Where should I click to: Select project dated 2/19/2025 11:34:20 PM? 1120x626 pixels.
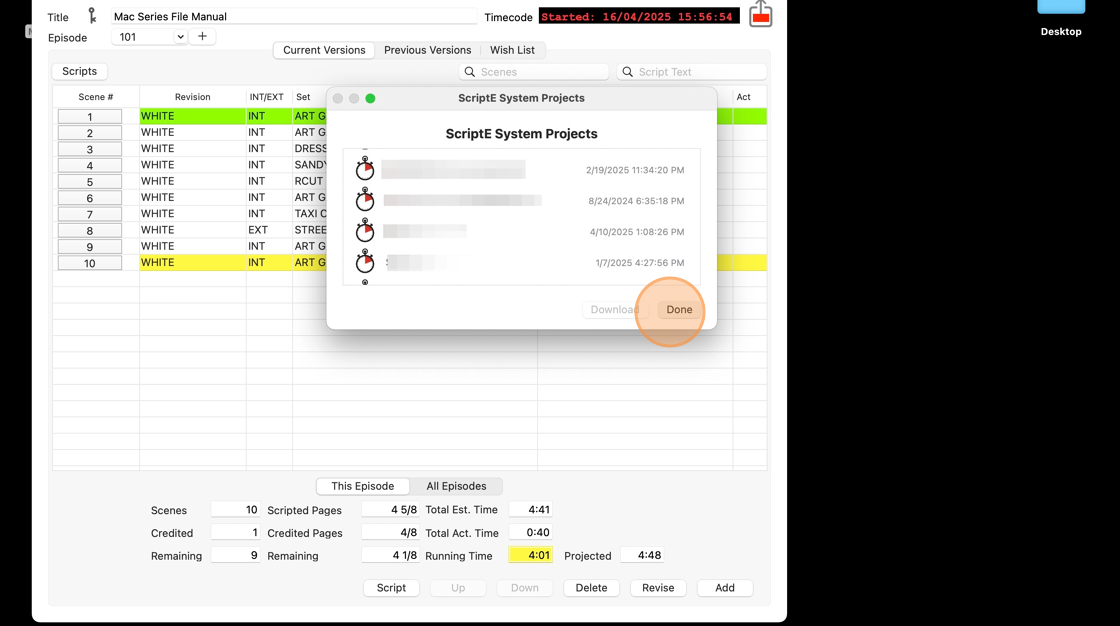point(521,170)
